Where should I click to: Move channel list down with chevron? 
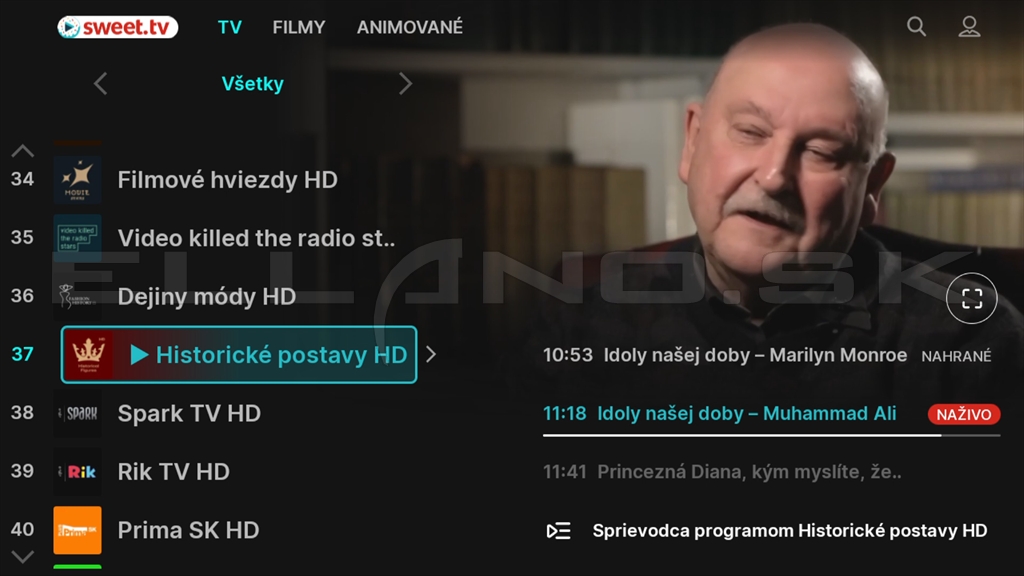tap(22, 557)
